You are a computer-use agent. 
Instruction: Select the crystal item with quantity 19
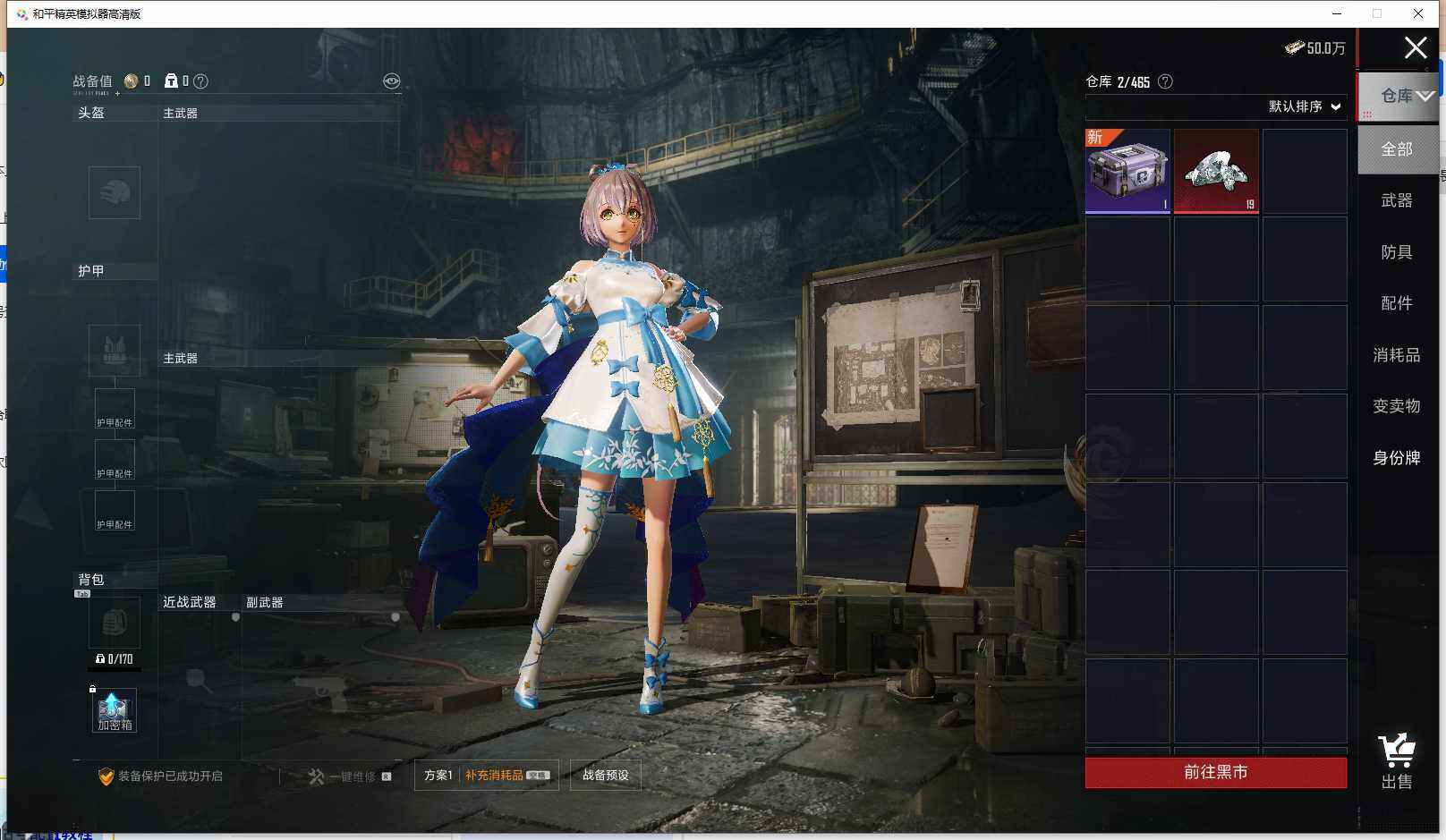[1216, 171]
